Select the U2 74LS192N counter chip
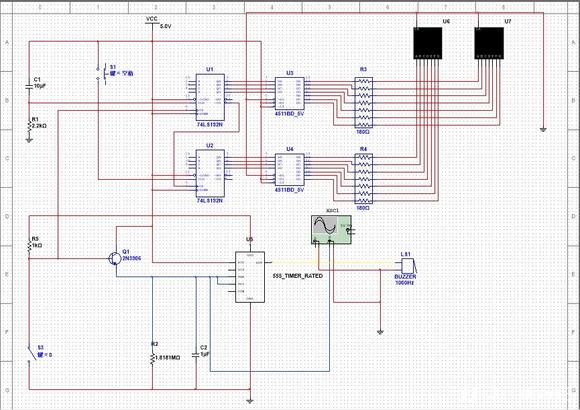 210,173
